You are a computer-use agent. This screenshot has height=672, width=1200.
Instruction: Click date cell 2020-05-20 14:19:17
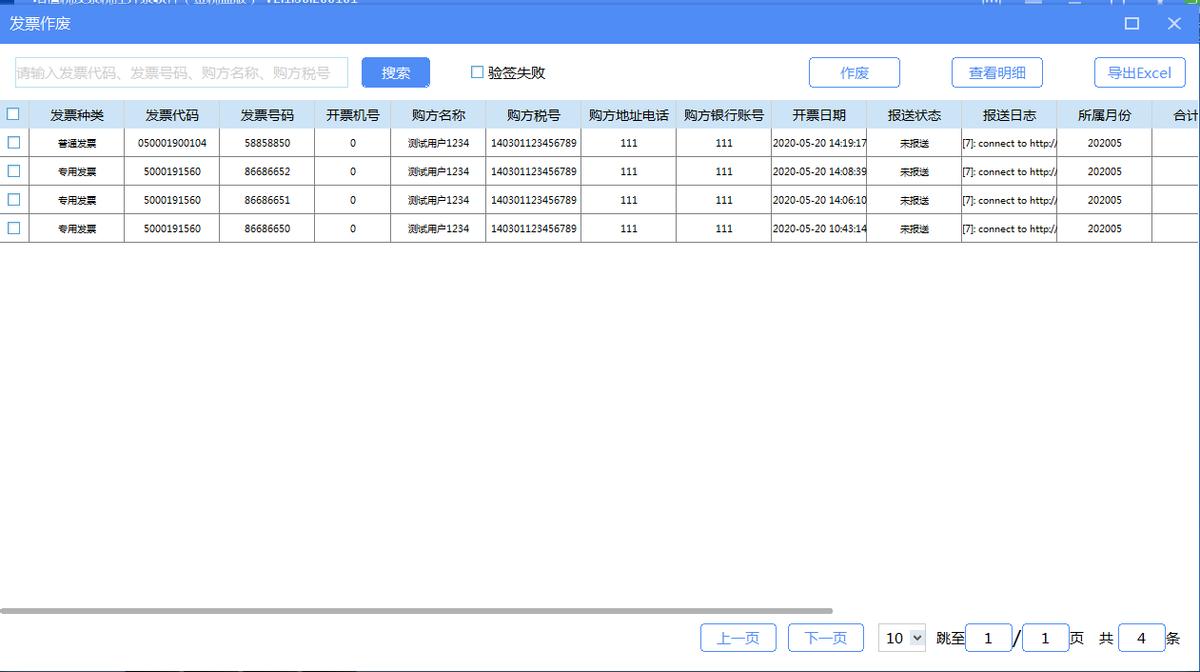pyautogui.click(x=819, y=143)
